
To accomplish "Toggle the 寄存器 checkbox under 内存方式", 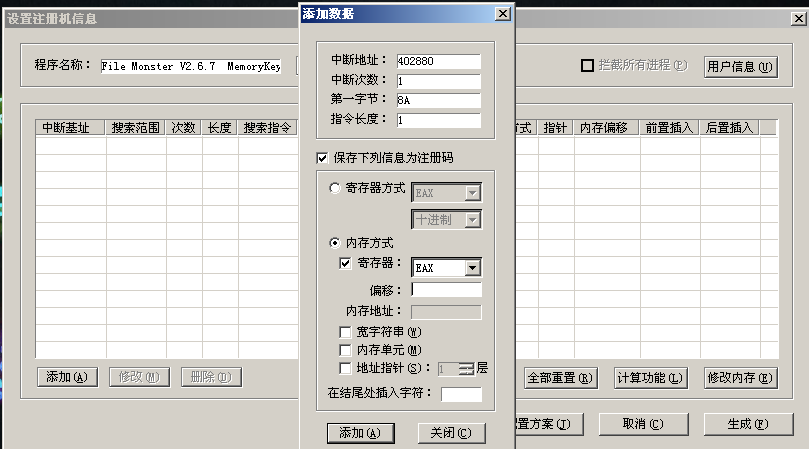I will coord(346,264).
